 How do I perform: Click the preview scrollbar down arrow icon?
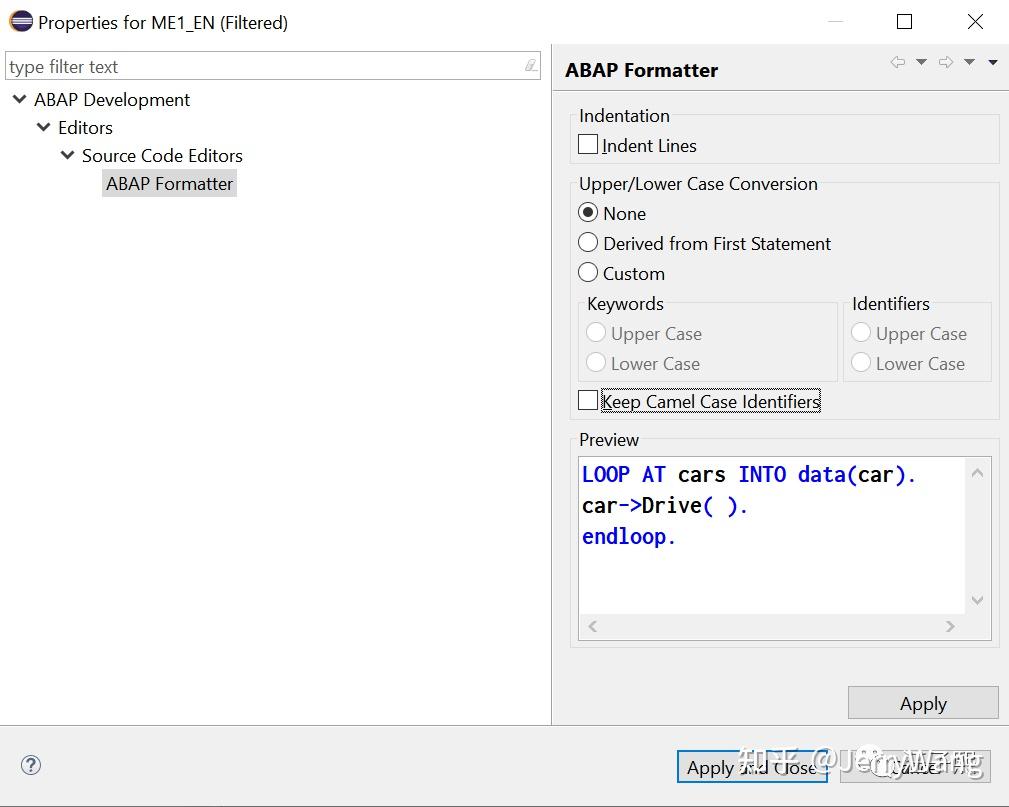pos(977,600)
